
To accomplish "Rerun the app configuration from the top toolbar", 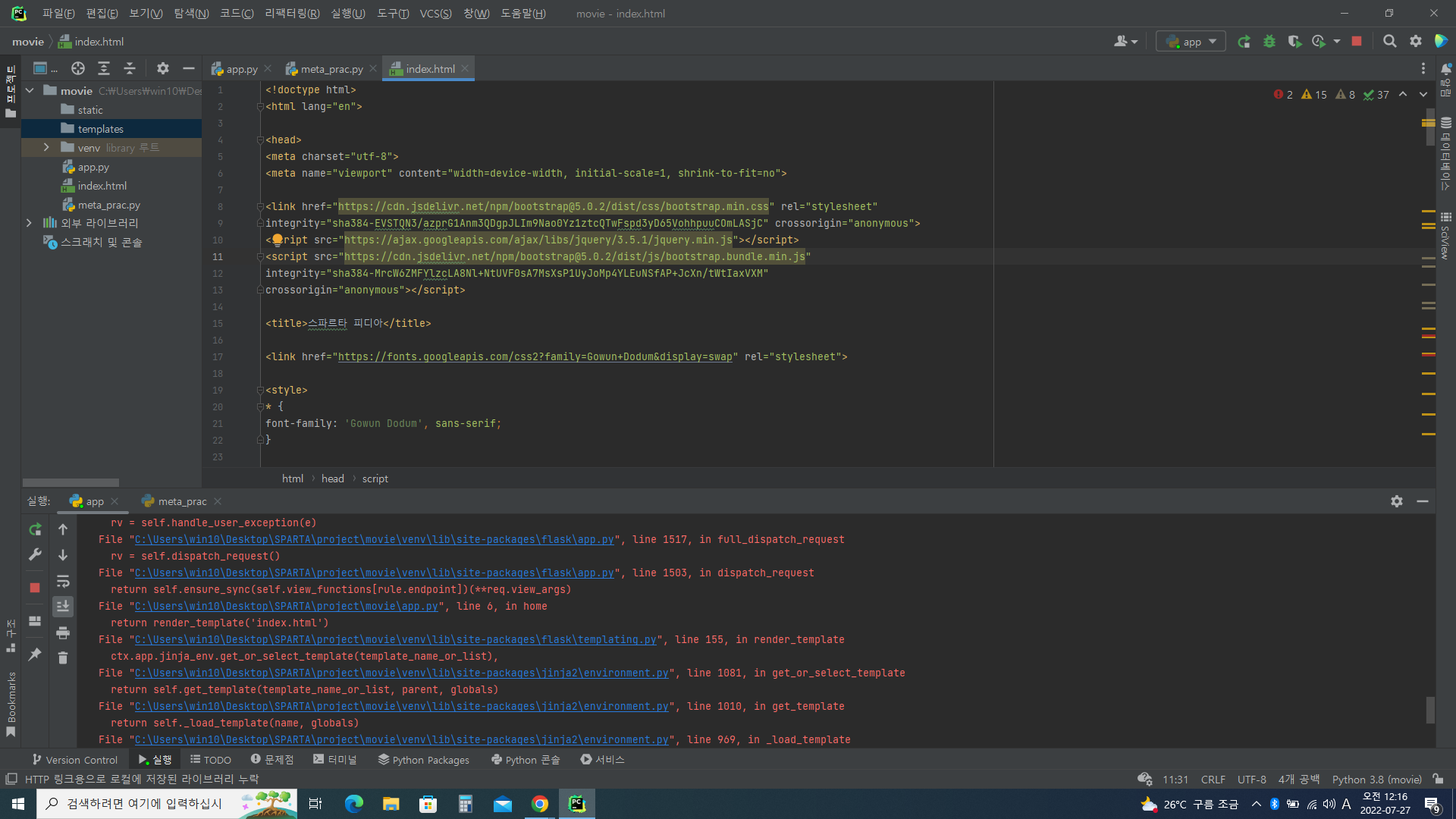I will pyautogui.click(x=1244, y=42).
